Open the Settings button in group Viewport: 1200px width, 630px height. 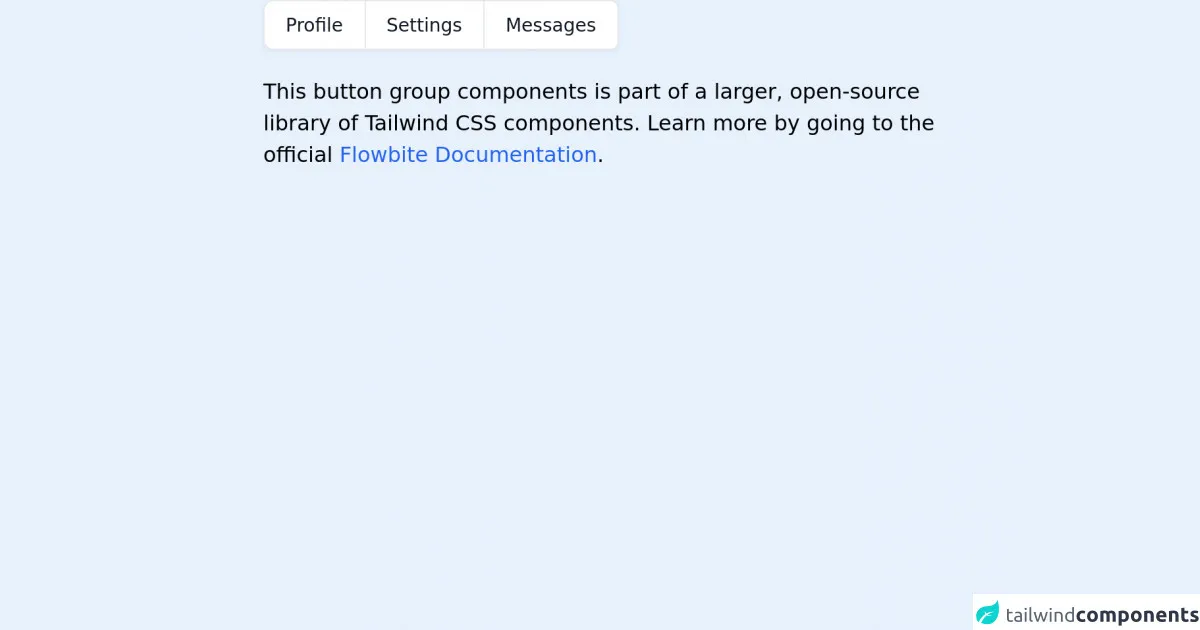(424, 25)
